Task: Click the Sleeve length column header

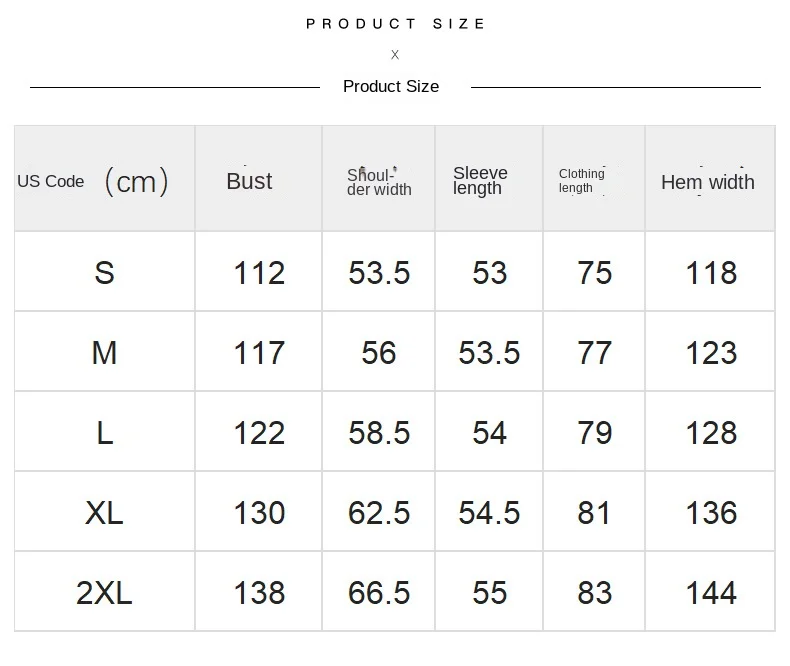Action: pyautogui.click(x=480, y=181)
